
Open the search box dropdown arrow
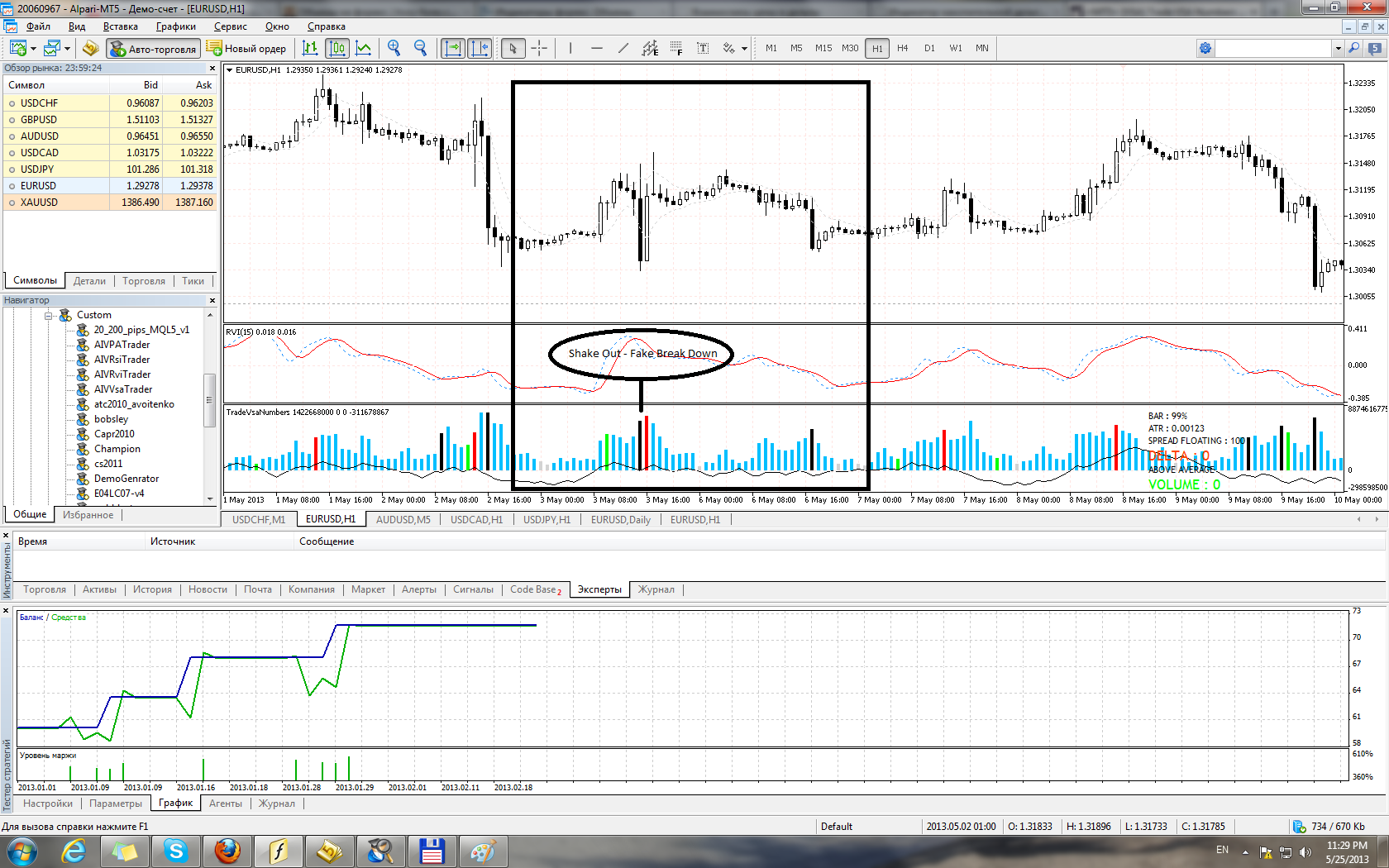[1338, 49]
